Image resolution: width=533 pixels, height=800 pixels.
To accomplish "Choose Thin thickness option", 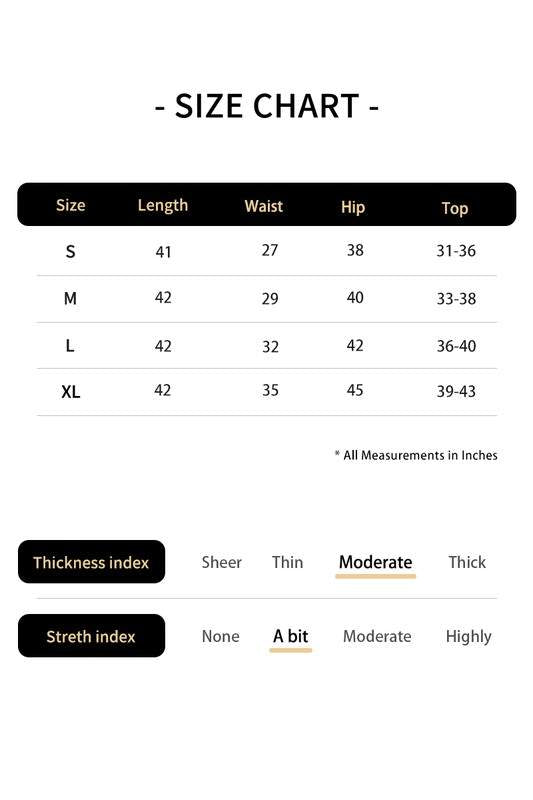I will pyautogui.click(x=287, y=562).
